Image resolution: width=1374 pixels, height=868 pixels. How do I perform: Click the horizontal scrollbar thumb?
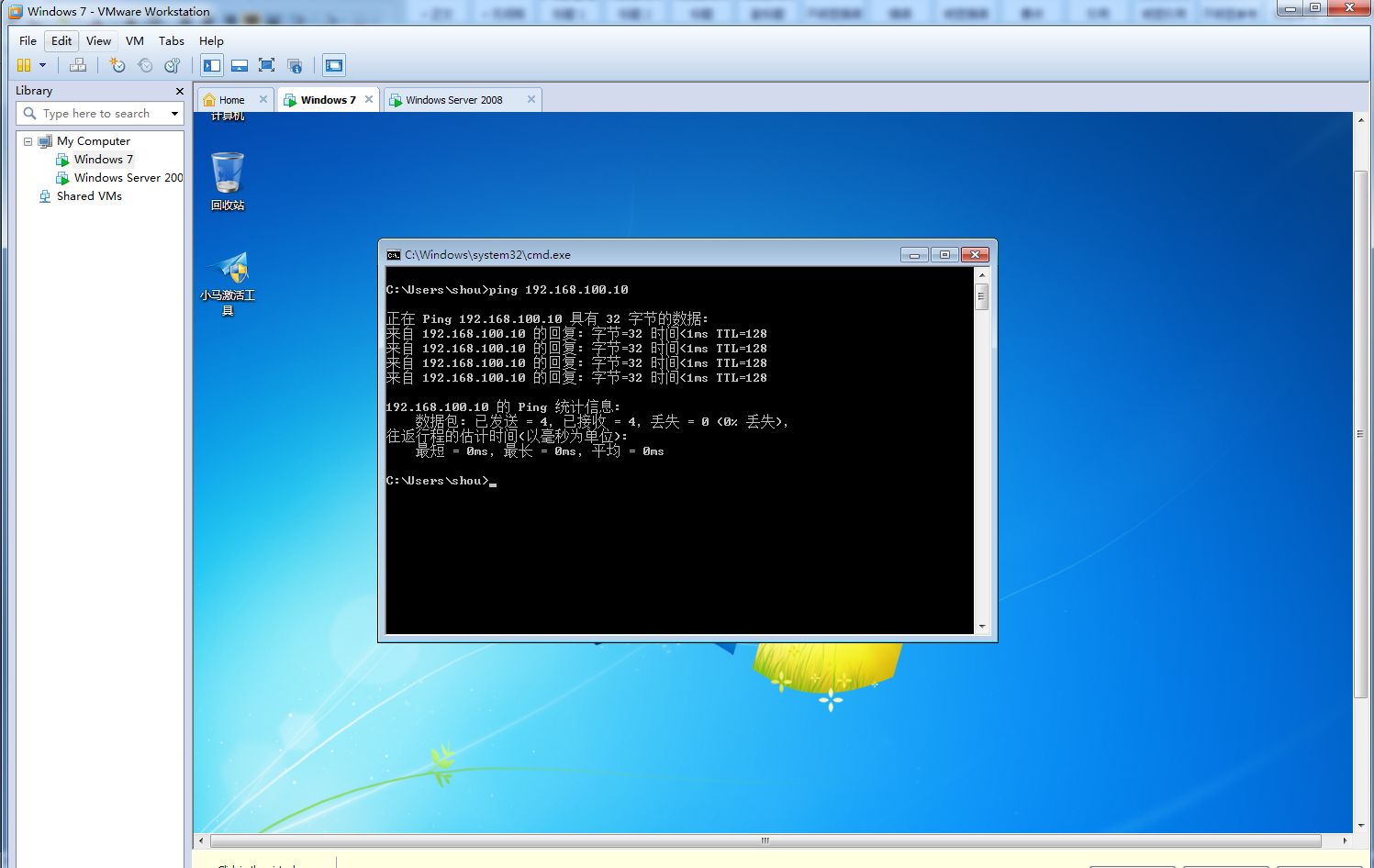pyautogui.click(x=765, y=840)
